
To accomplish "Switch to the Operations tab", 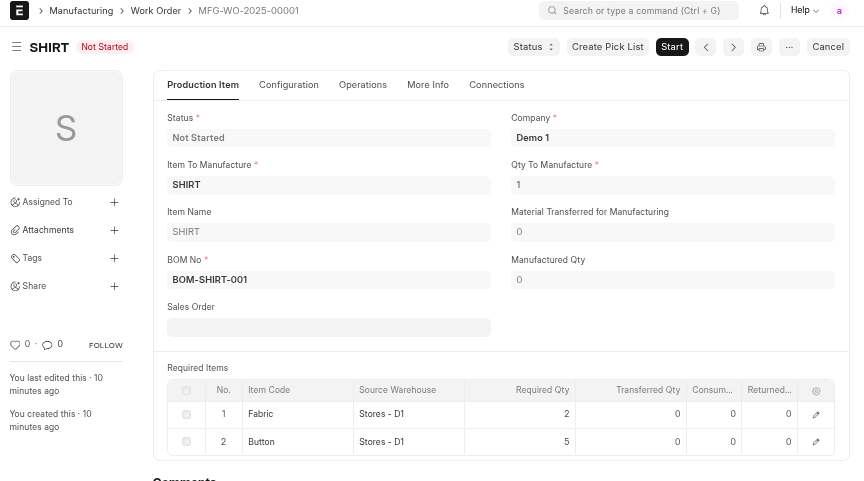I will 363,85.
